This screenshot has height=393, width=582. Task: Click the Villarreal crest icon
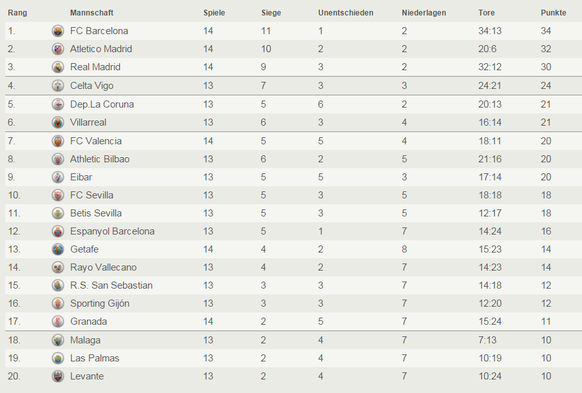[58, 122]
